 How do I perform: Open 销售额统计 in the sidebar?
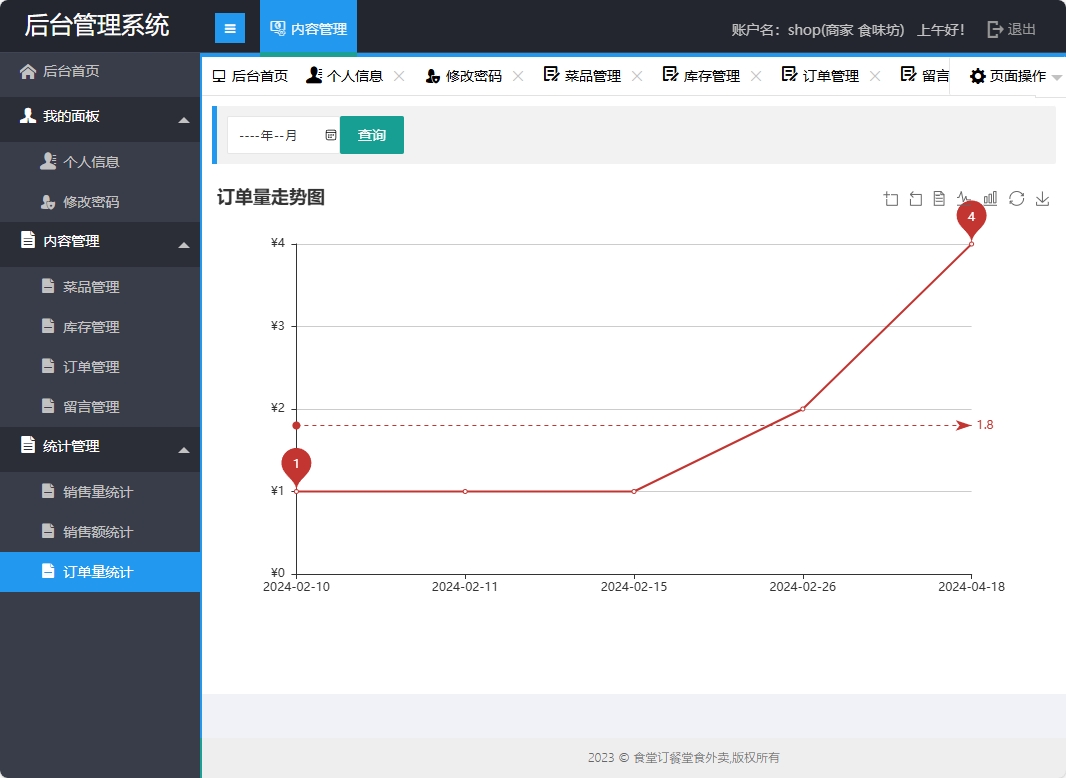(97, 532)
